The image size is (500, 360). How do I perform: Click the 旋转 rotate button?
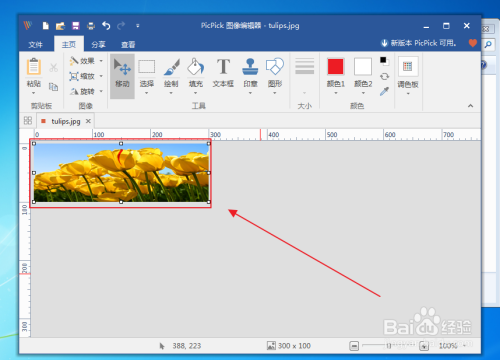click(x=82, y=91)
